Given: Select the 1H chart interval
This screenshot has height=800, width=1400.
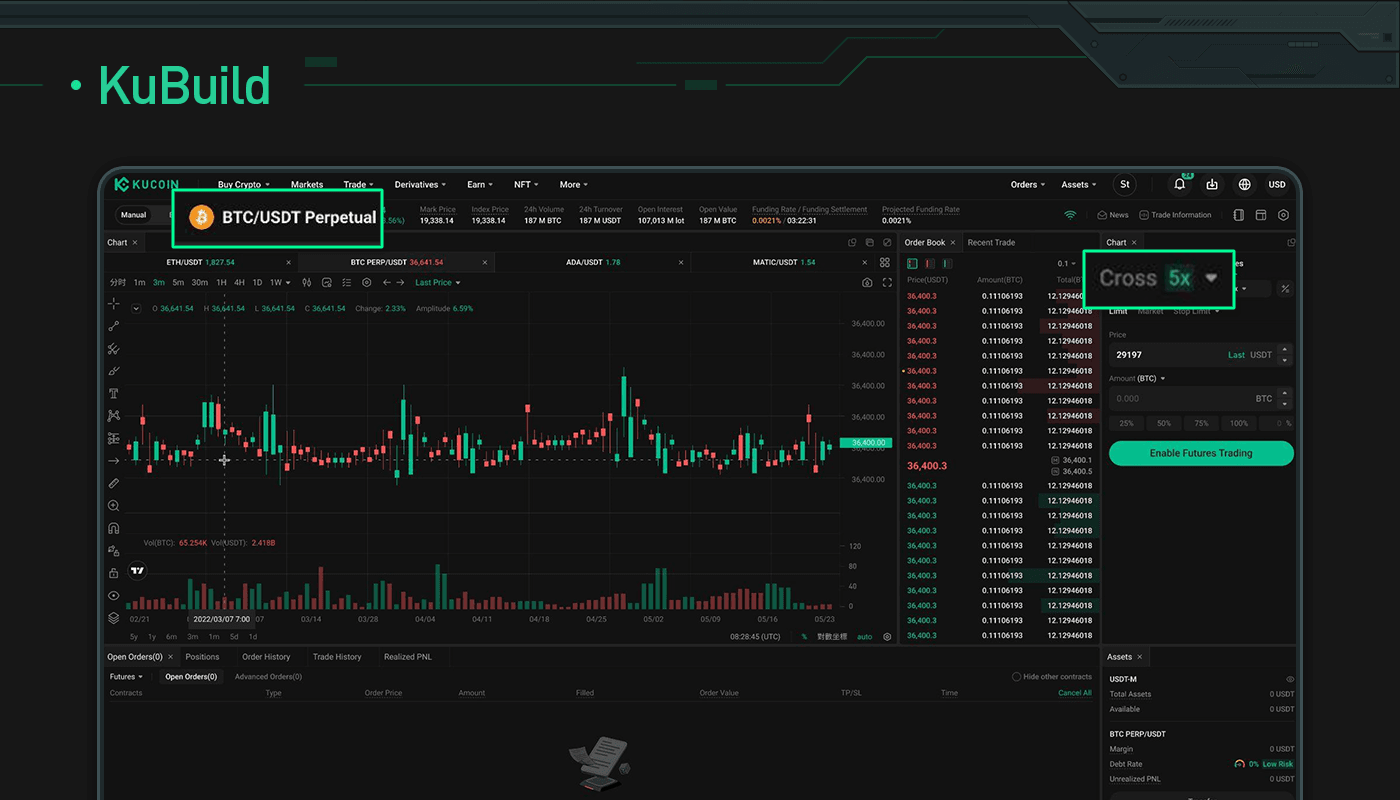Looking at the screenshot, I should click(221, 283).
